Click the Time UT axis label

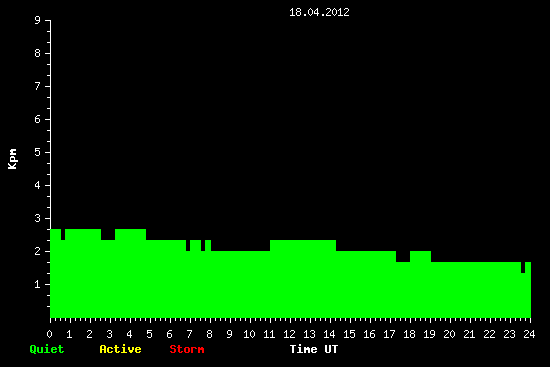point(314,349)
